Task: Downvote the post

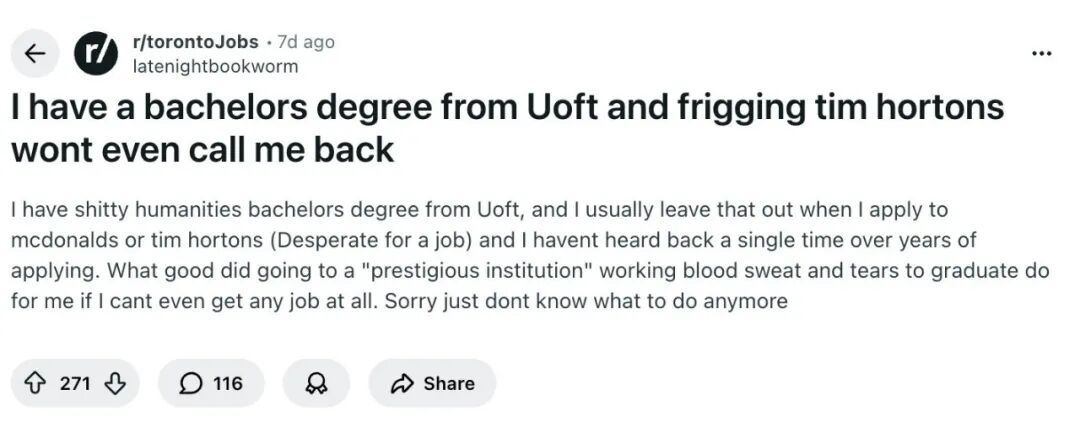Action: coord(115,383)
